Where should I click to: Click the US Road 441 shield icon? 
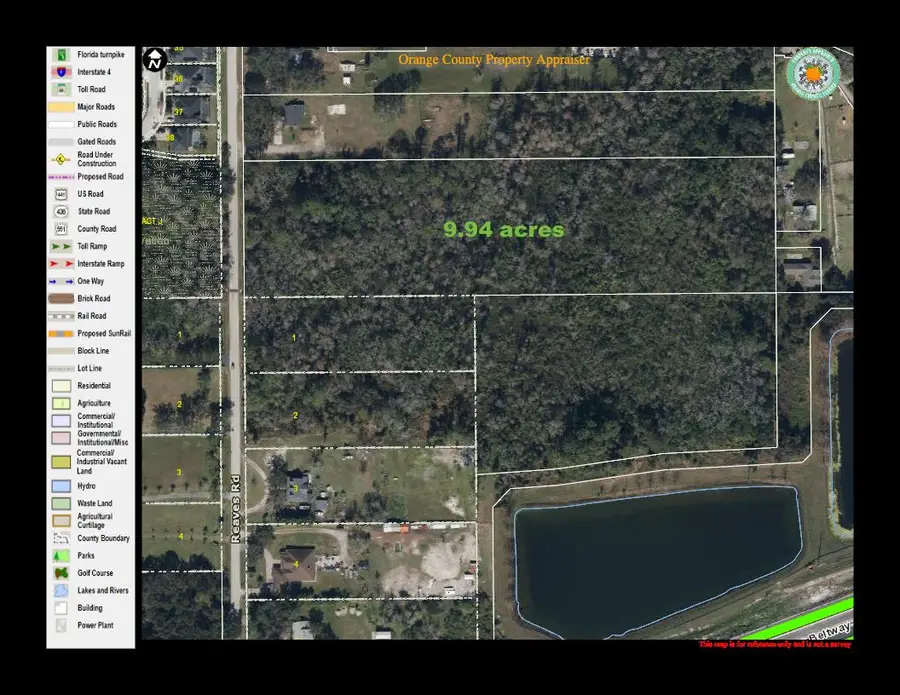[60, 194]
